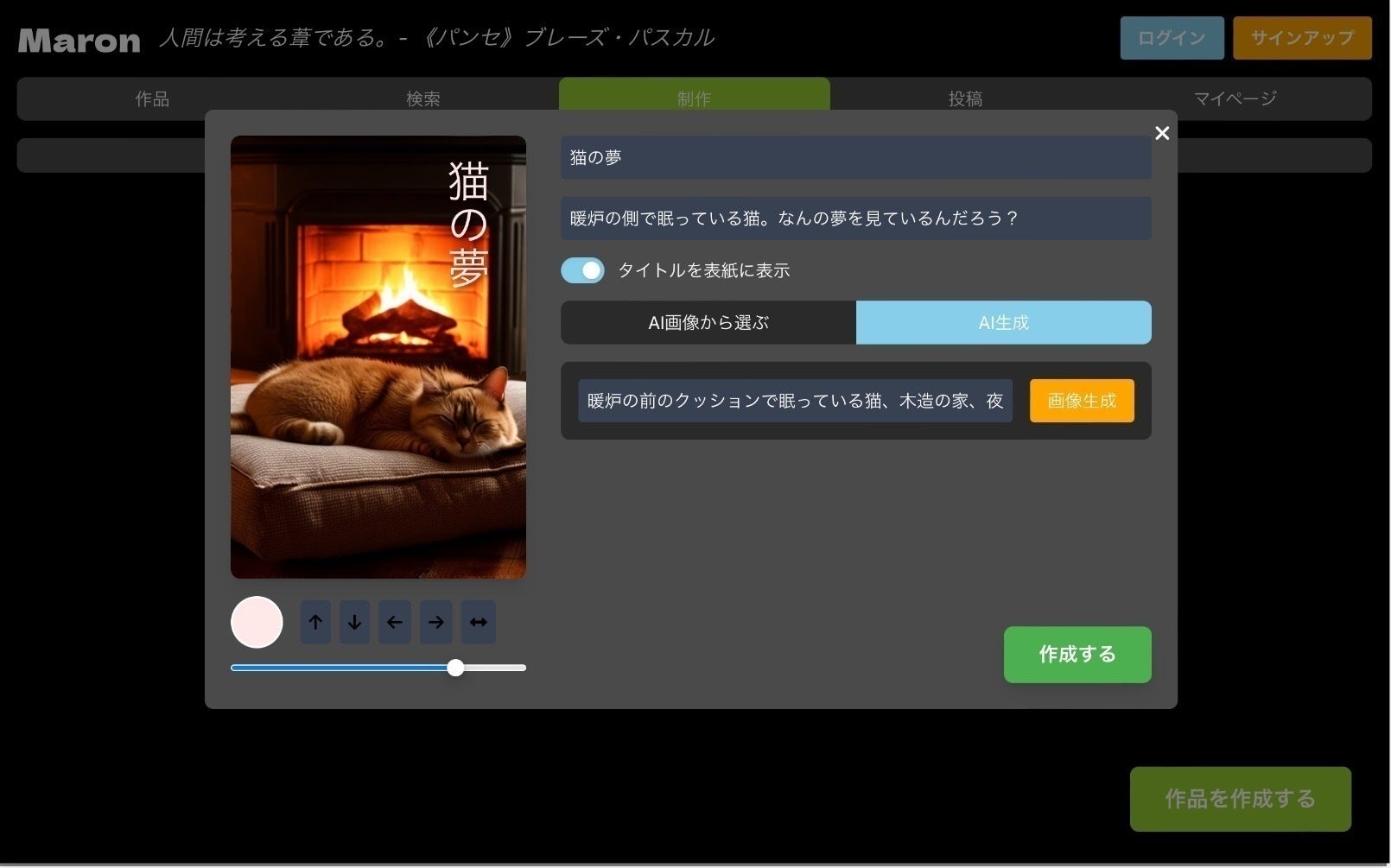The width and height of the screenshot is (1391, 868).
Task: Click the title size slider handle
Action: [455, 668]
